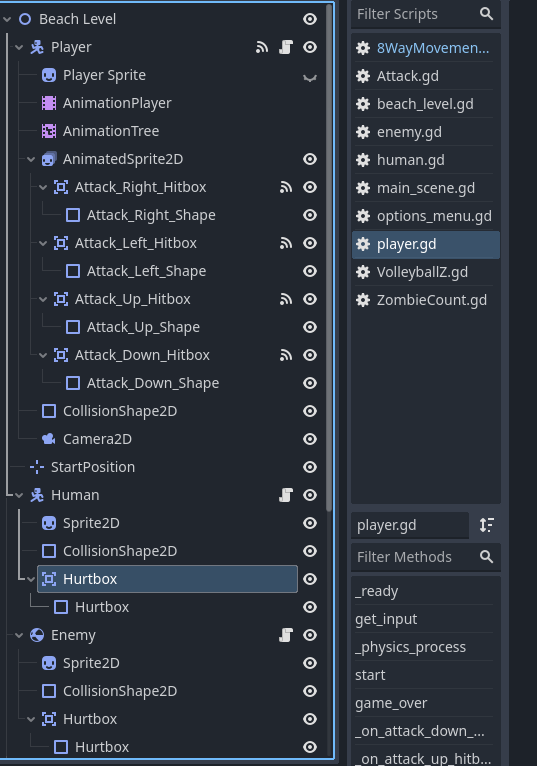
Task: Click signal icon on Attack_Right_Hitbox
Action: pos(286,187)
